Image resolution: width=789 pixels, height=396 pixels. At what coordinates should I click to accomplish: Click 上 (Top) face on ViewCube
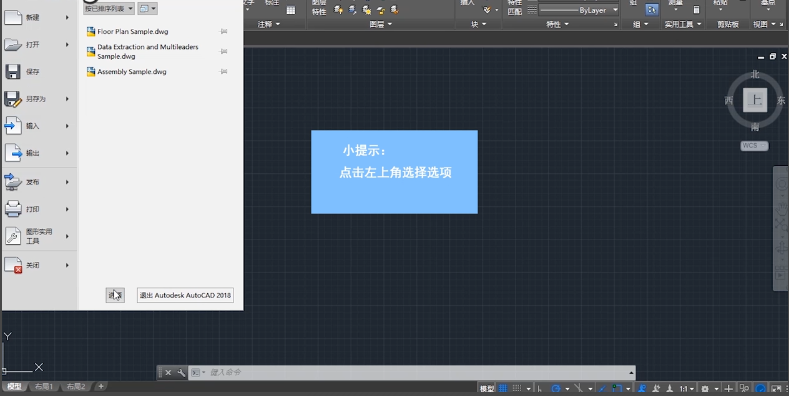[x=755, y=100]
